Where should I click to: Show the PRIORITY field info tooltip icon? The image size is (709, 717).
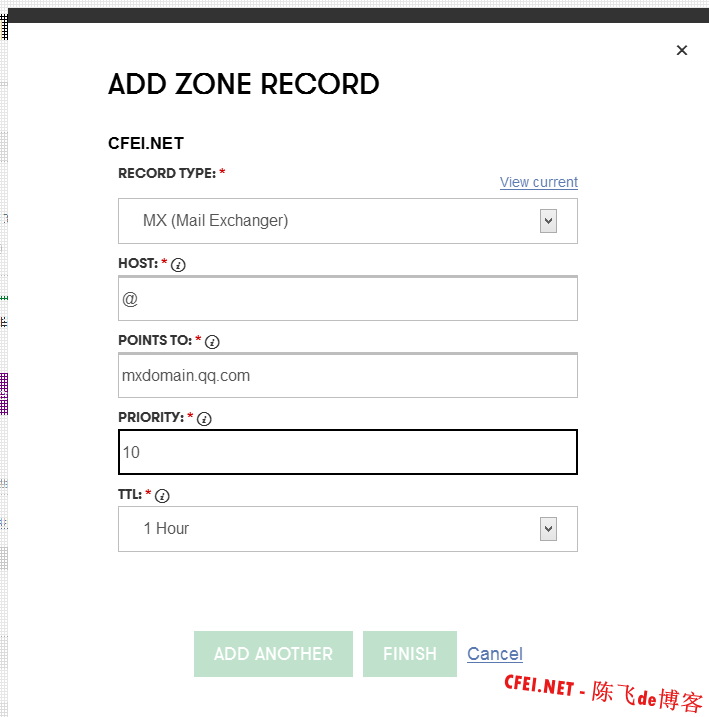(204, 419)
